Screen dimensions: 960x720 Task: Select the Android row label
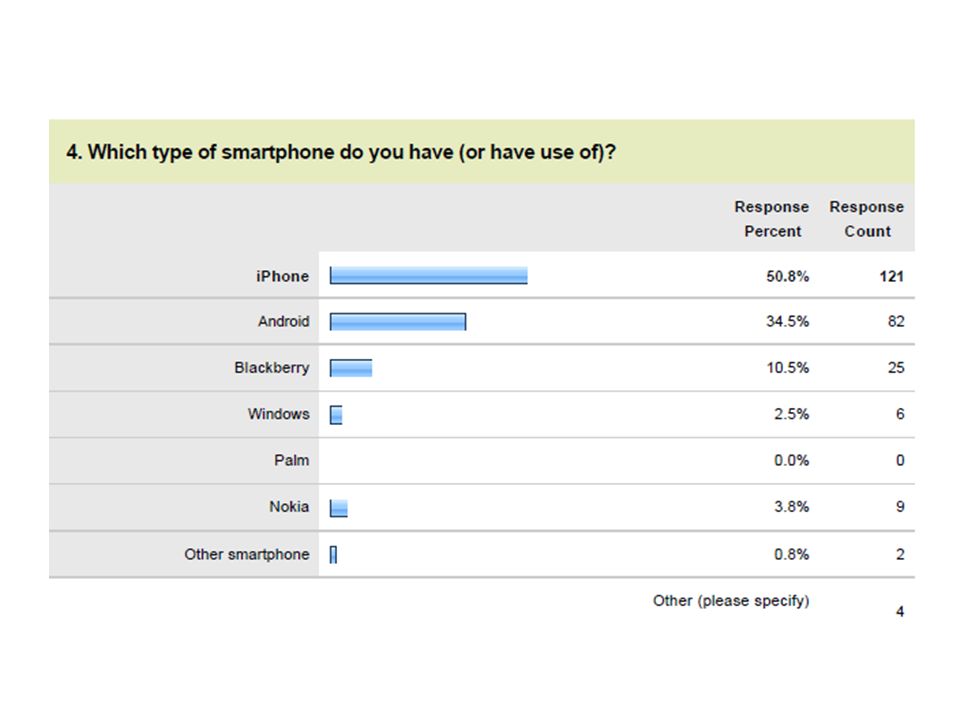point(283,321)
